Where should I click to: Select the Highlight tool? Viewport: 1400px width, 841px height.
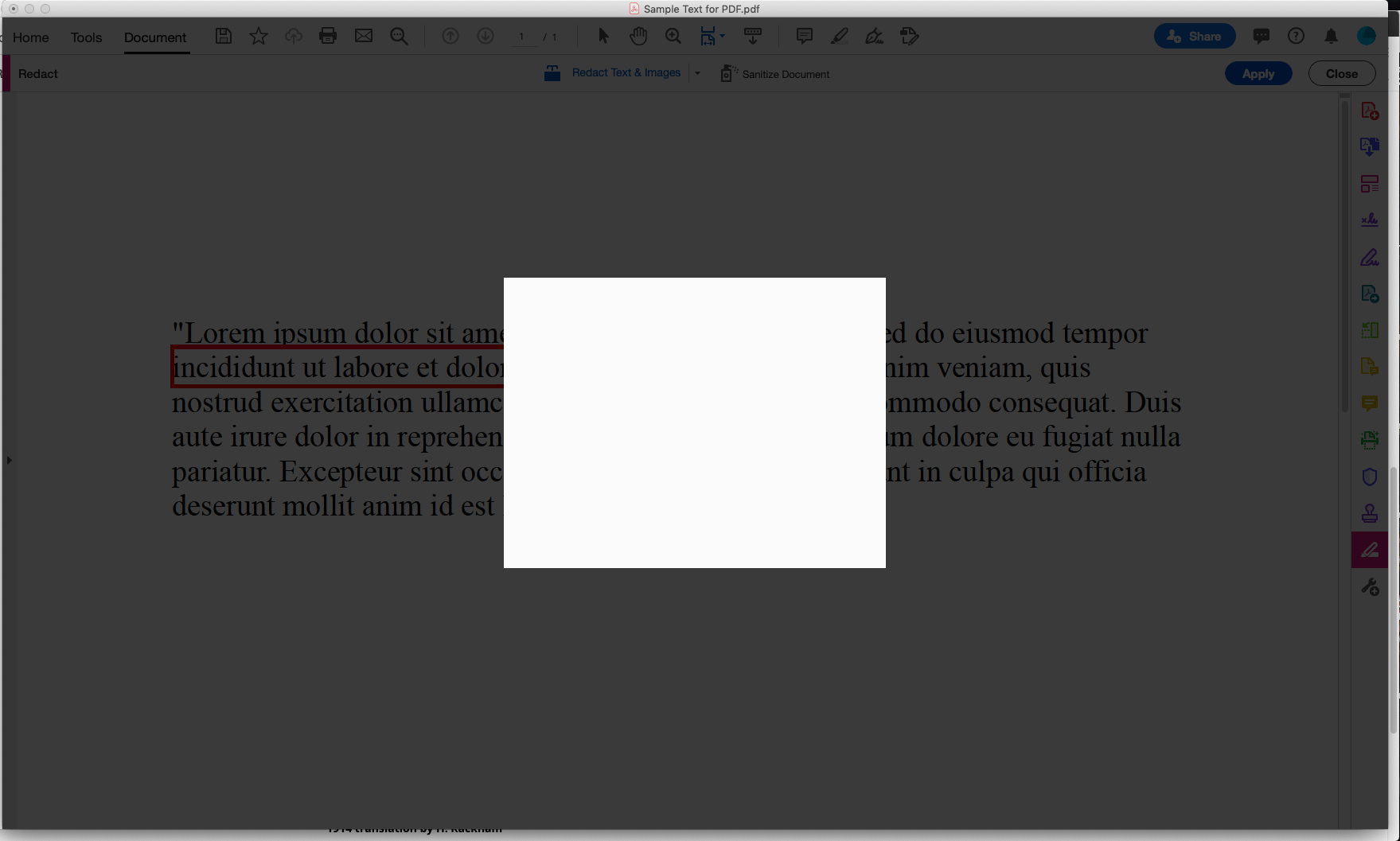point(838,36)
